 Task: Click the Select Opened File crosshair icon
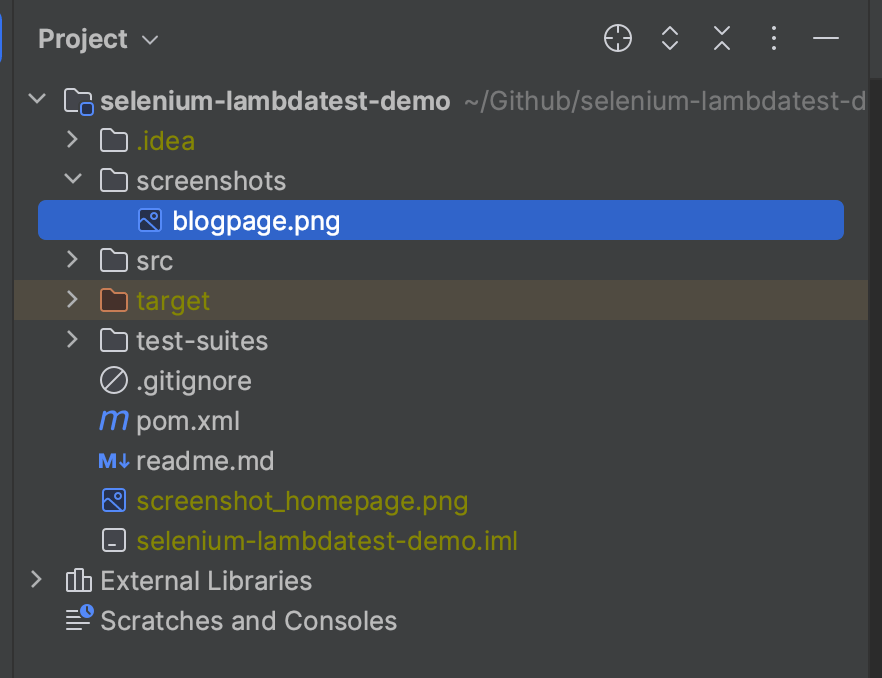point(617,38)
